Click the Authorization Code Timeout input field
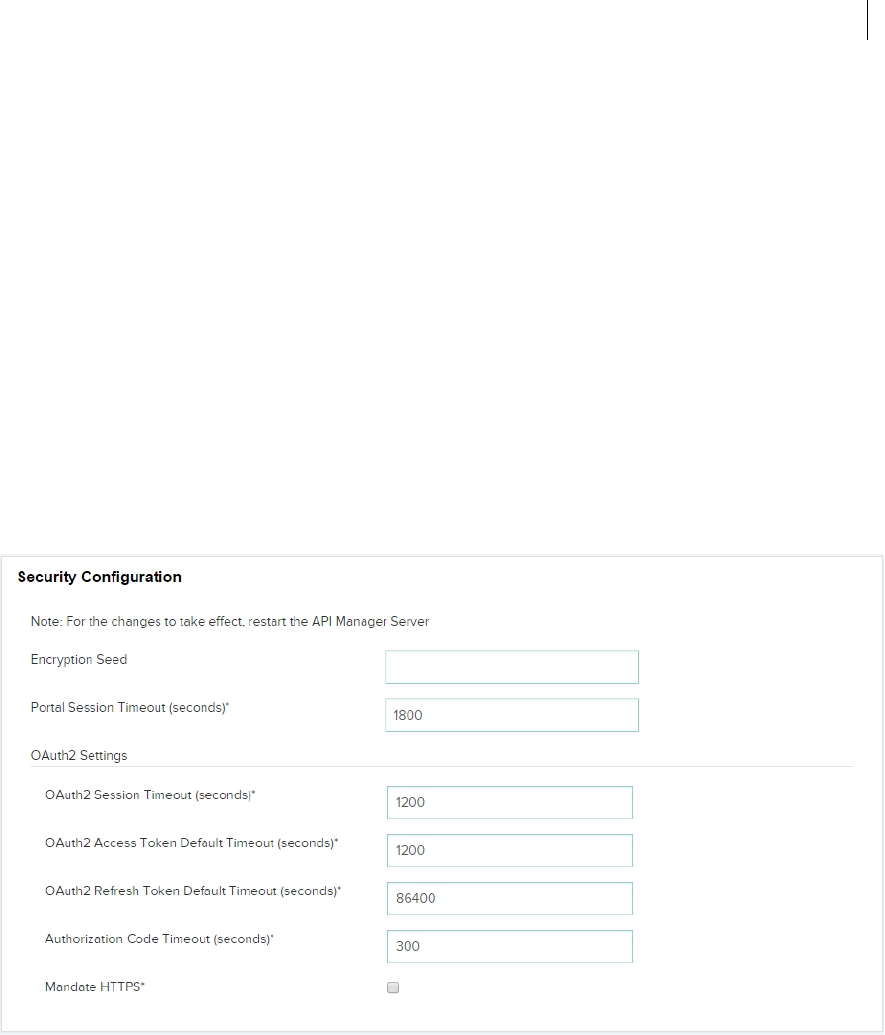This screenshot has width=885, height=1035. (x=509, y=946)
